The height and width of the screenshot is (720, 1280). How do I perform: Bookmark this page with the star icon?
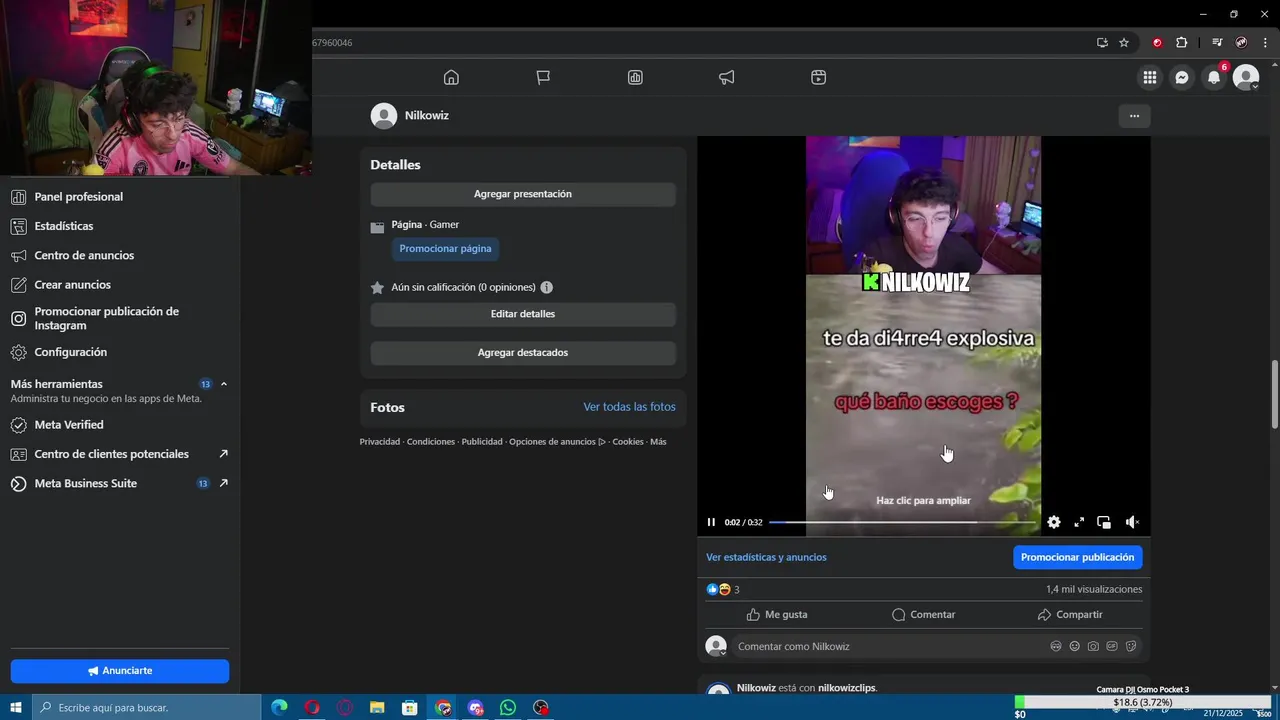[x=1124, y=43]
